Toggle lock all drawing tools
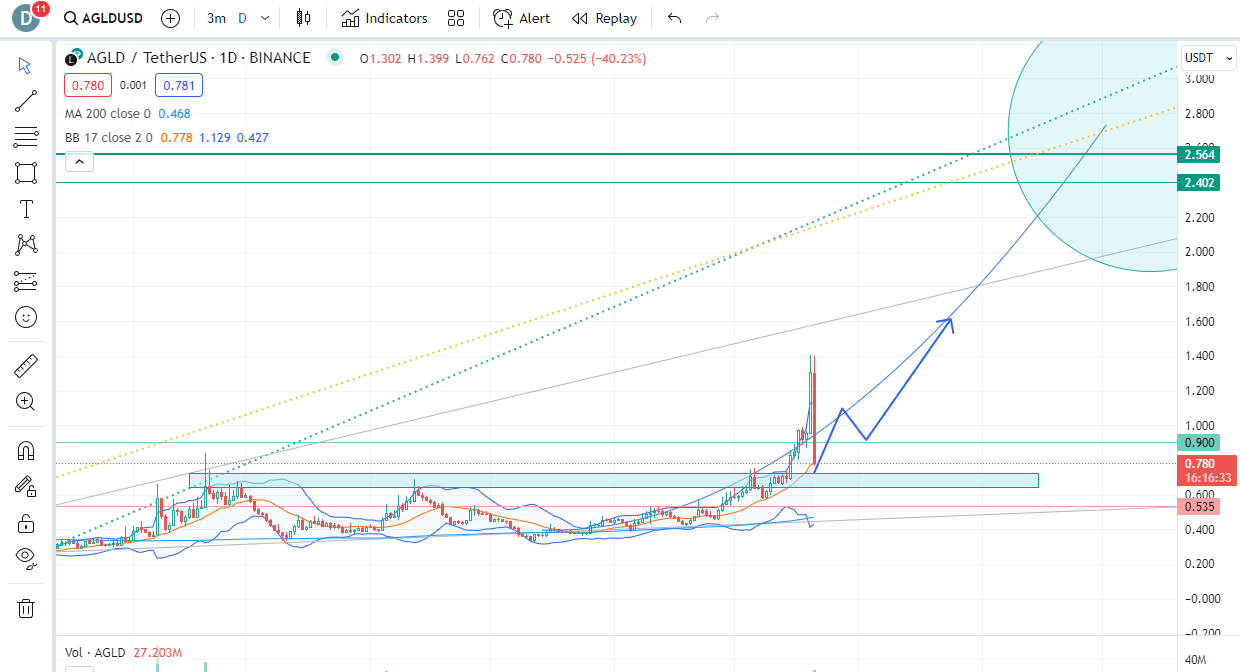1240x672 pixels. pyautogui.click(x=26, y=523)
